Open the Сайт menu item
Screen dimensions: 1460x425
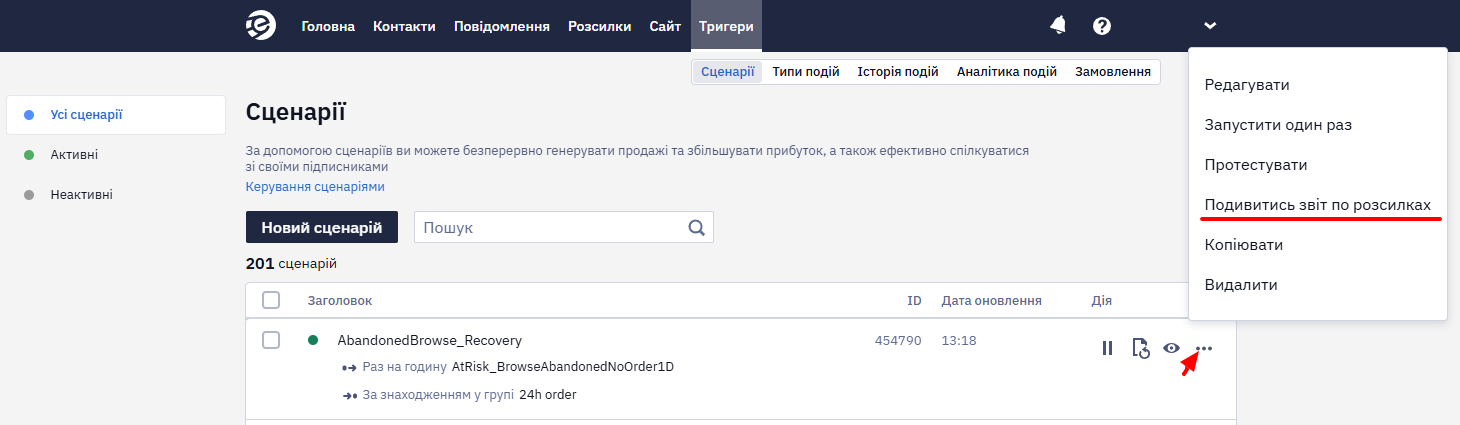665,26
